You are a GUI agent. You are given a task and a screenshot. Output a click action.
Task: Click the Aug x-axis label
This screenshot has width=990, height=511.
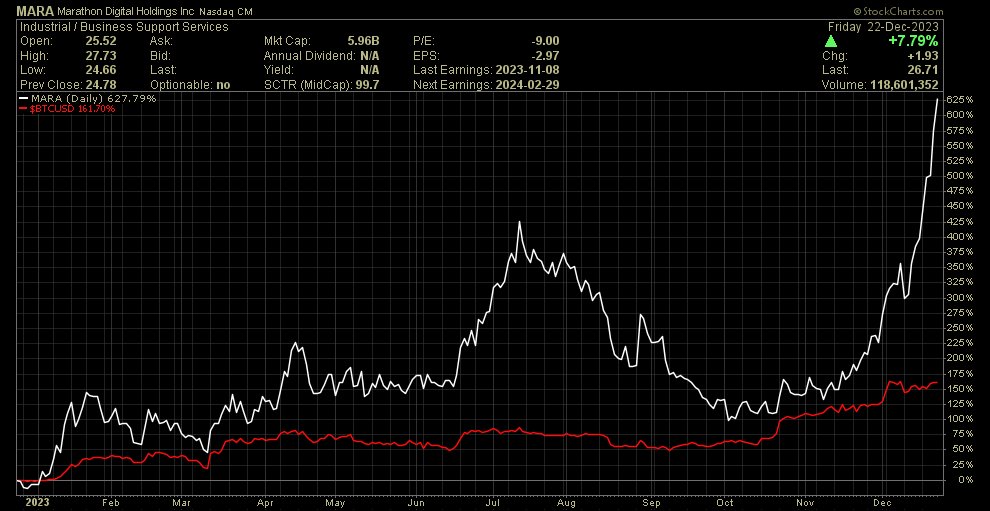(566, 503)
